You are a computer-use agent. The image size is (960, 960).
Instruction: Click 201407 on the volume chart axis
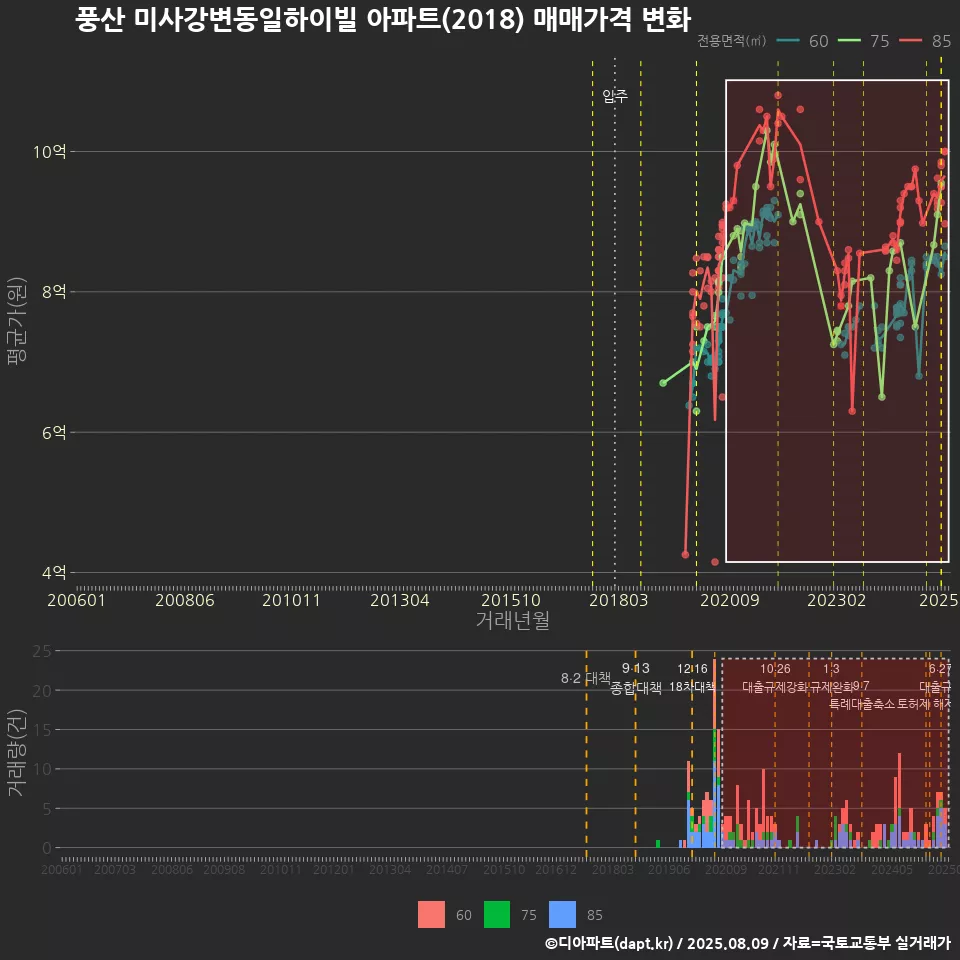(x=447, y=869)
